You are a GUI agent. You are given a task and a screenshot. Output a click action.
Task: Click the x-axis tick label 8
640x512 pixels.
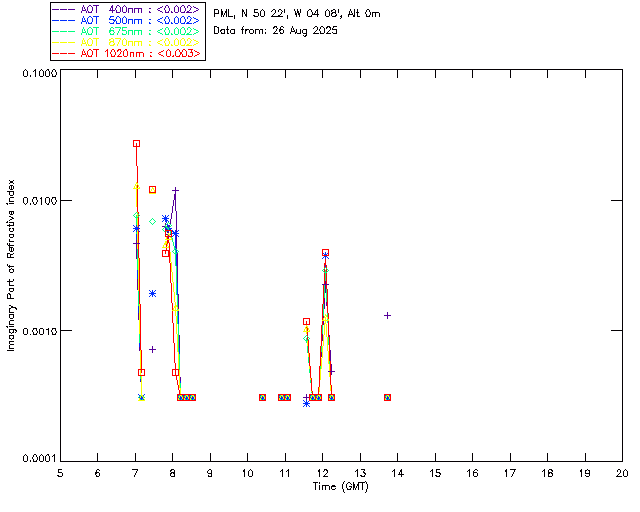173,473
